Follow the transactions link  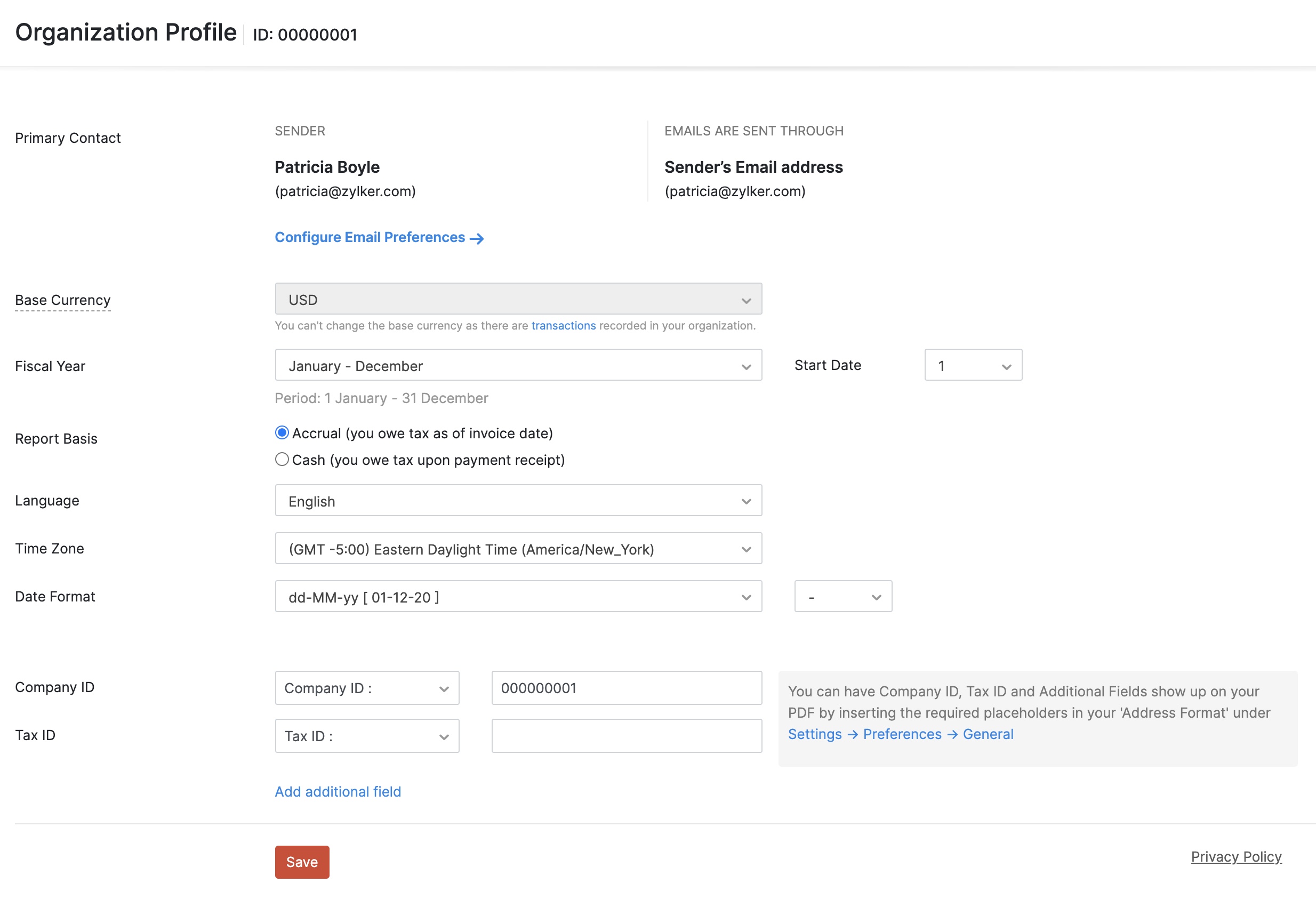563,325
